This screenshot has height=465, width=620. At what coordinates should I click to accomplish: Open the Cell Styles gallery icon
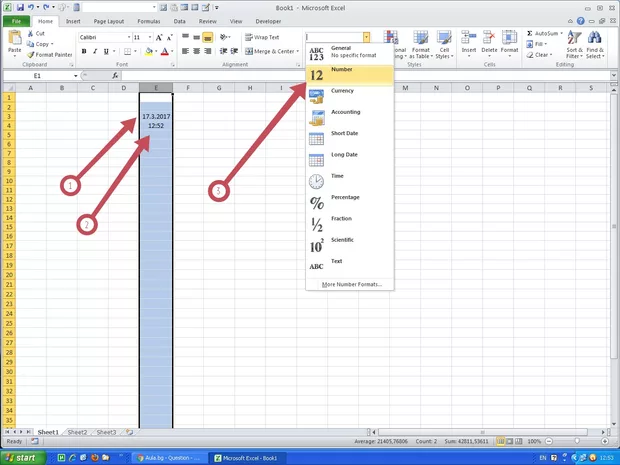click(444, 38)
